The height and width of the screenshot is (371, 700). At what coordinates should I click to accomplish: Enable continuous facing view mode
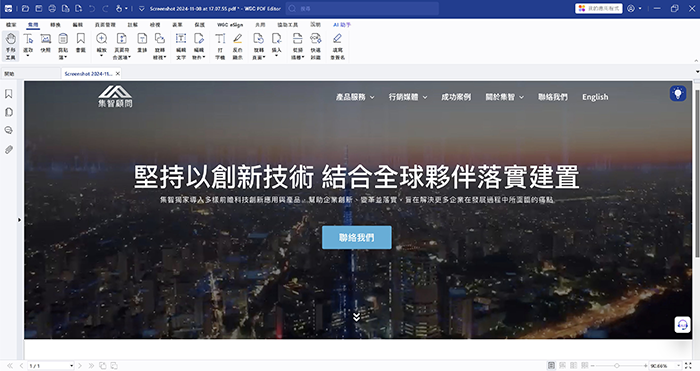point(584,366)
